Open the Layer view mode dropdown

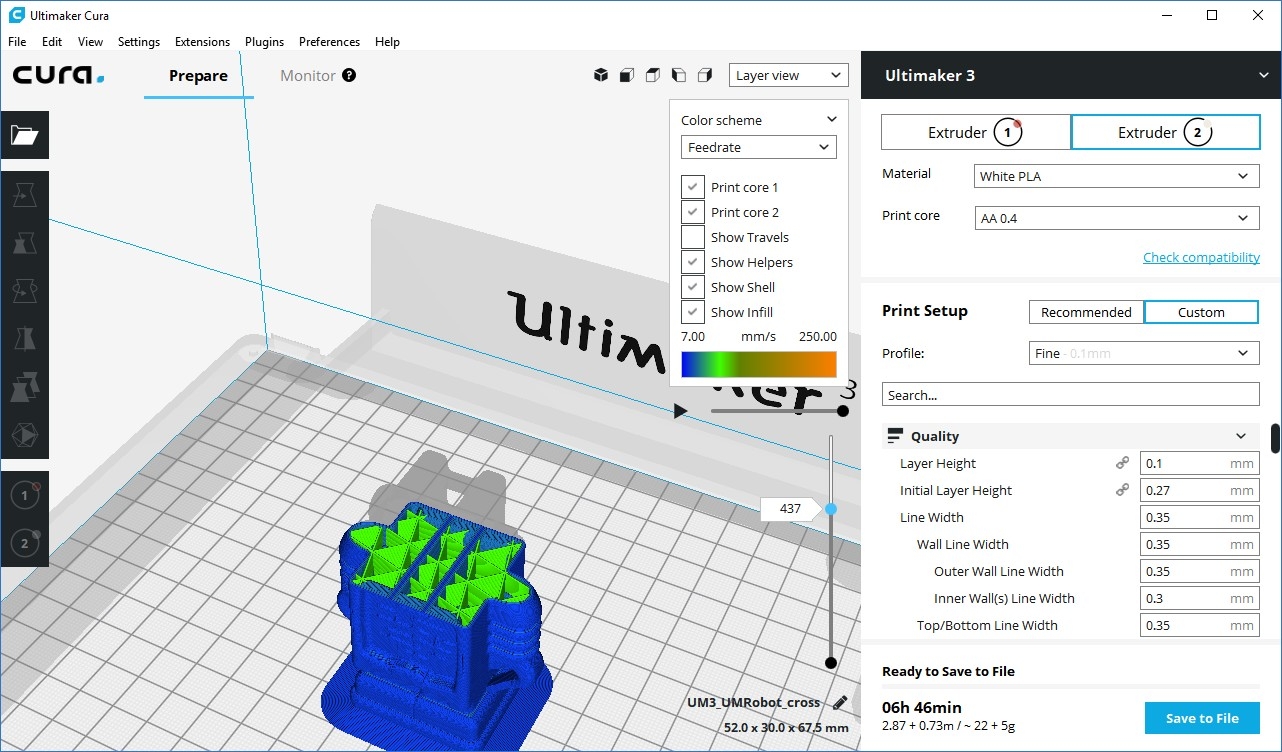788,75
